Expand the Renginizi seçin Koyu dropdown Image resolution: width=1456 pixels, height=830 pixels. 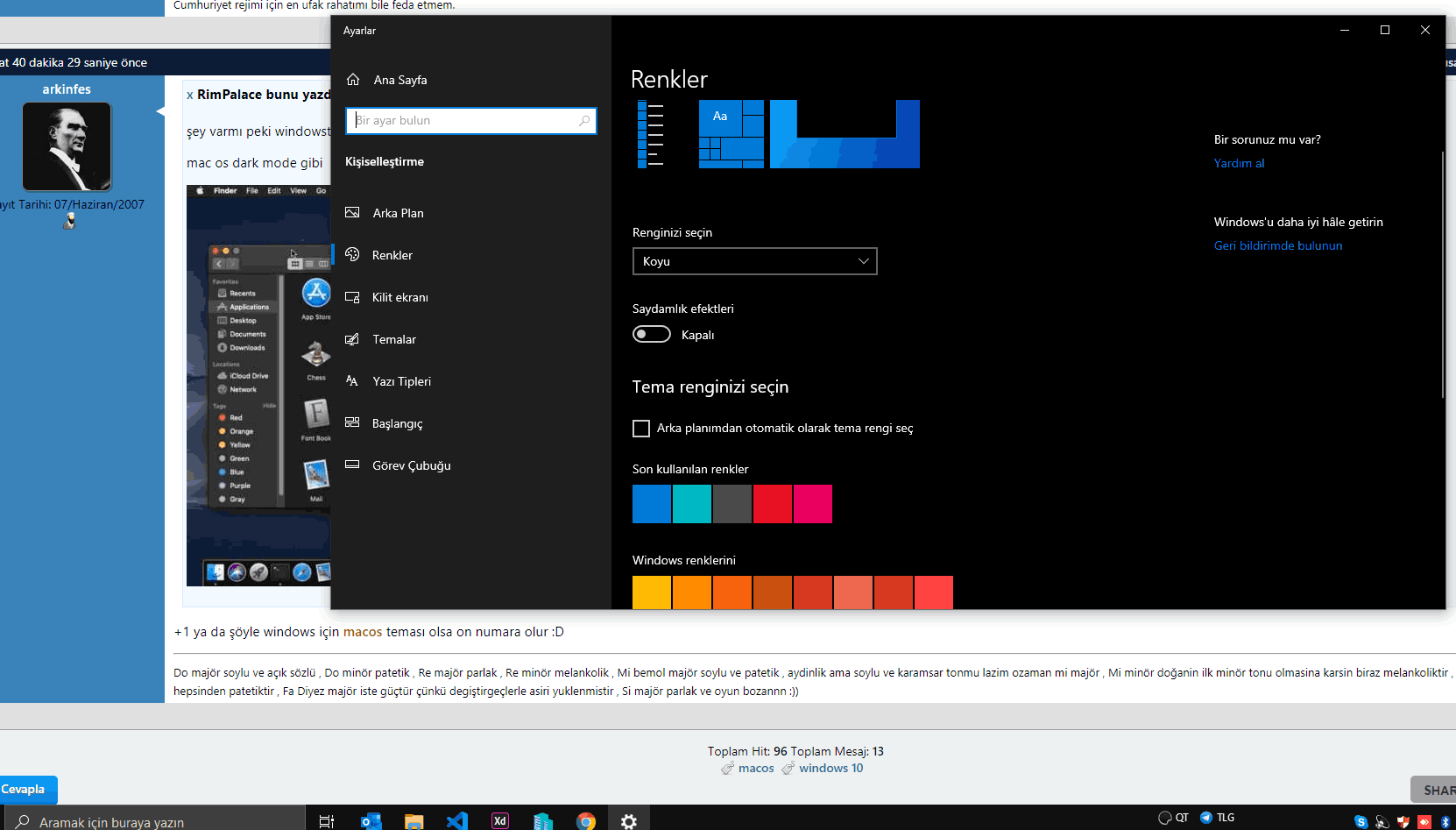754,261
